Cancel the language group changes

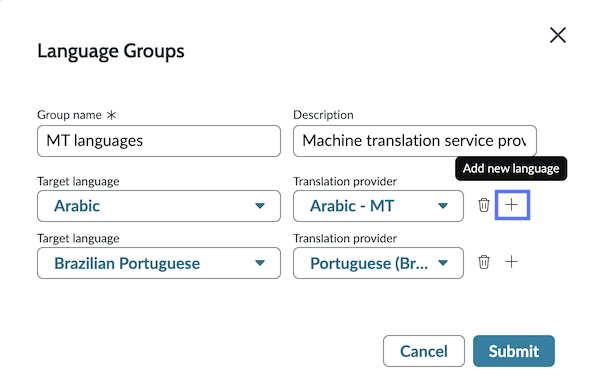[x=424, y=351]
